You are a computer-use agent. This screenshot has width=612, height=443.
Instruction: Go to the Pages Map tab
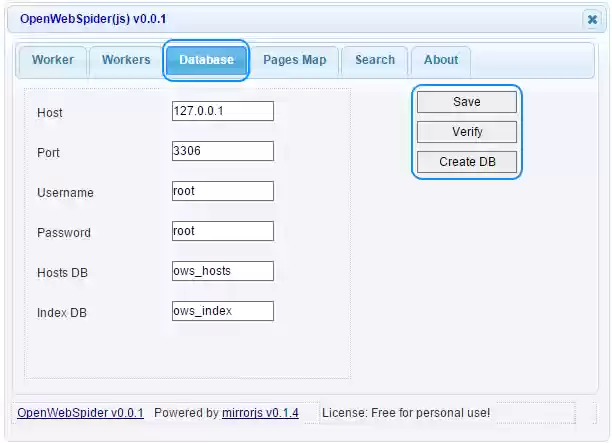pos(294,60)
